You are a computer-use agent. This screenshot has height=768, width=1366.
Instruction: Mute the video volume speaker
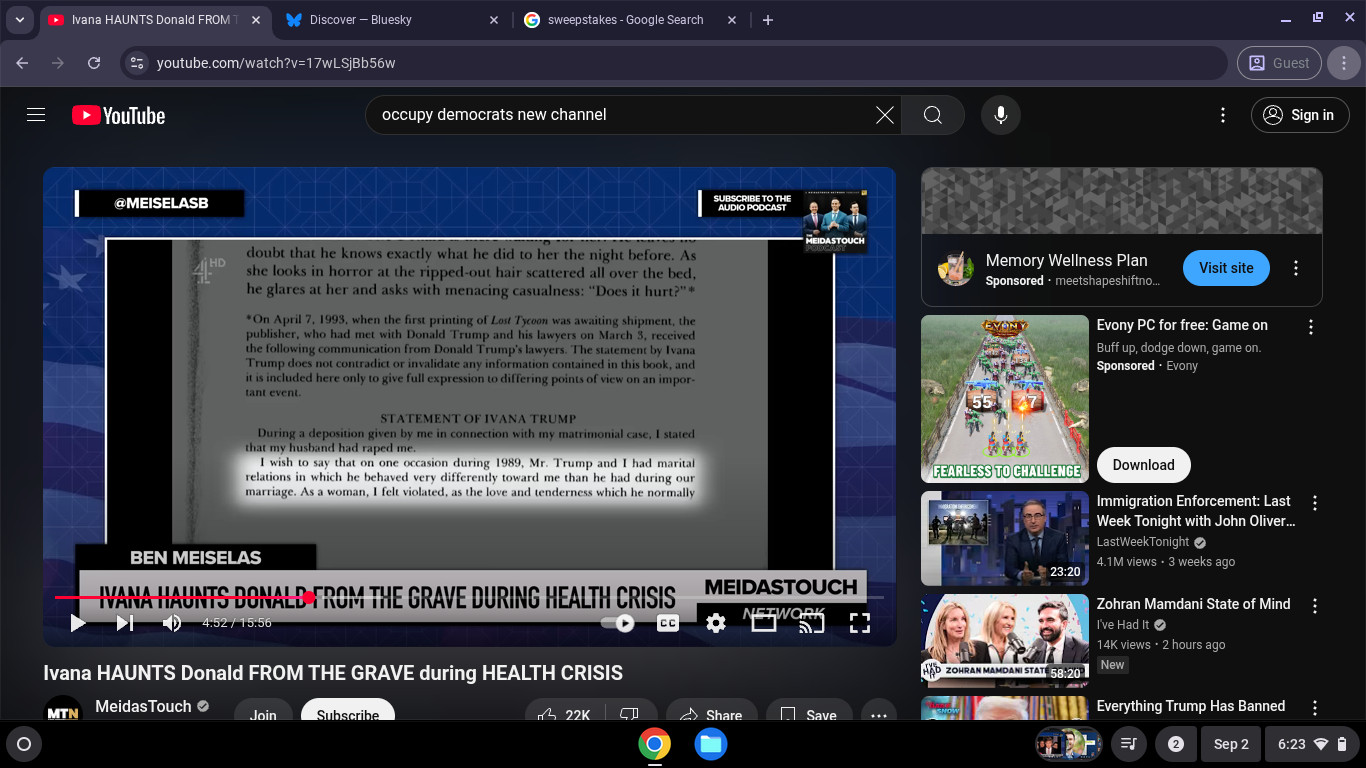pyautogui.click(x=172, y=623)
